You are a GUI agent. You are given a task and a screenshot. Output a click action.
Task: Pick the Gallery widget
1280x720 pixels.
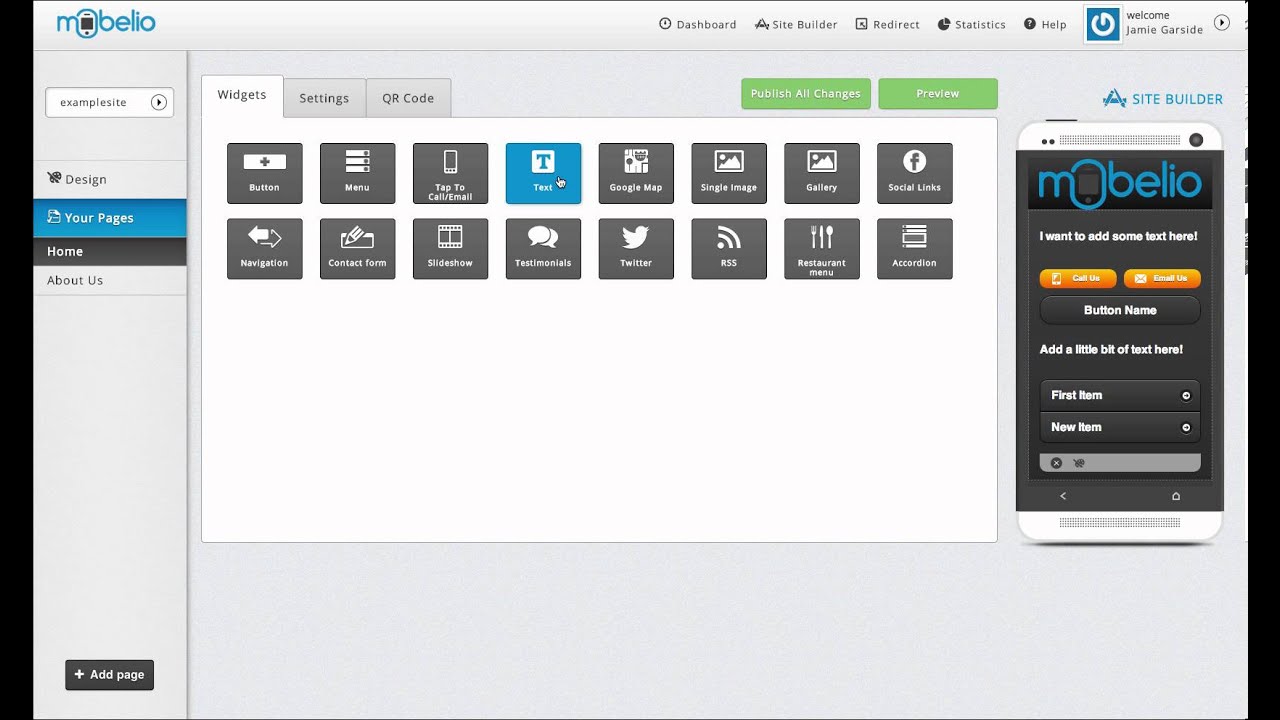[x=822, y=173]
